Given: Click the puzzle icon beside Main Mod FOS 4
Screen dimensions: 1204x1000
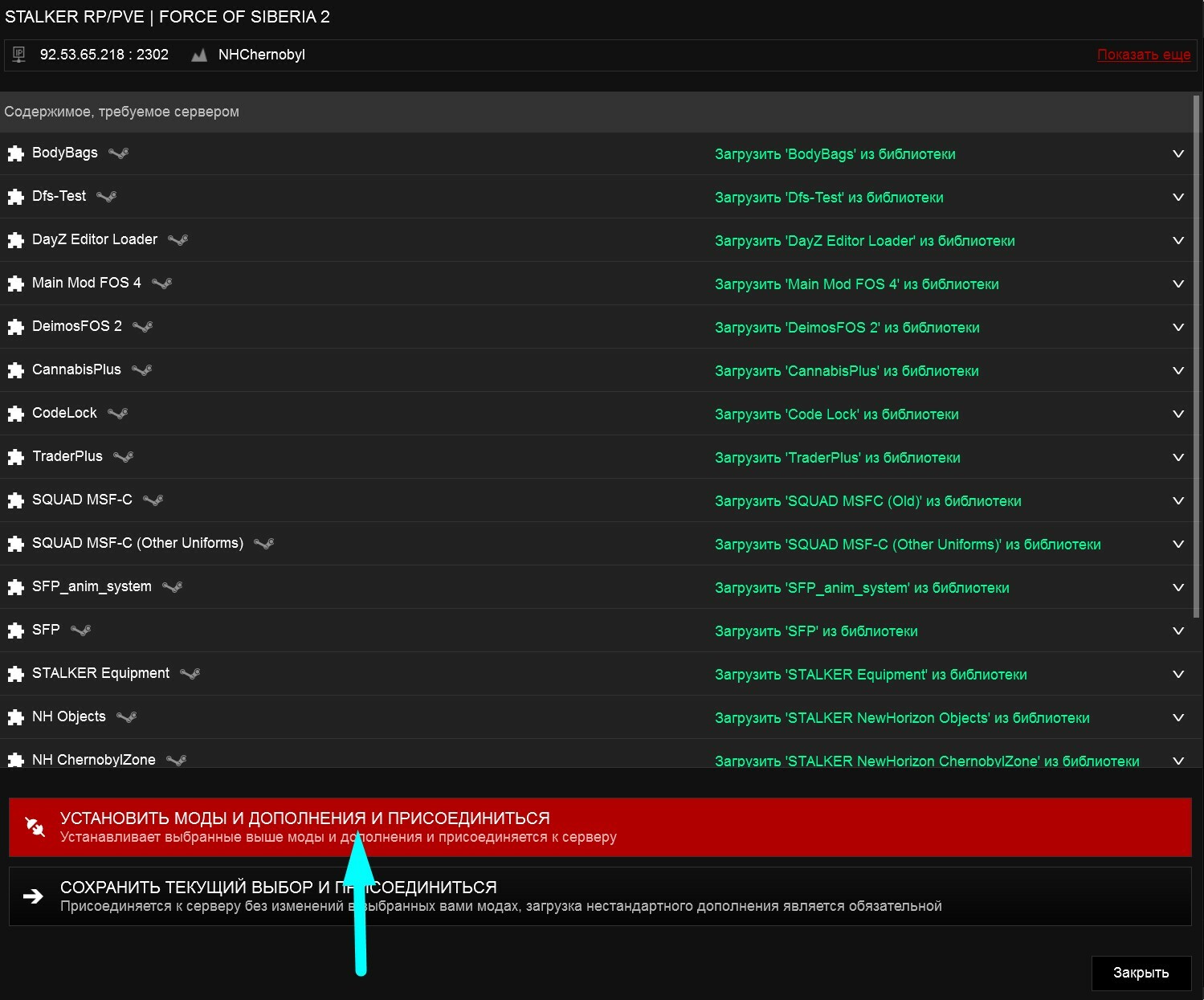Looking at the screenshot, I should point(15,284).
